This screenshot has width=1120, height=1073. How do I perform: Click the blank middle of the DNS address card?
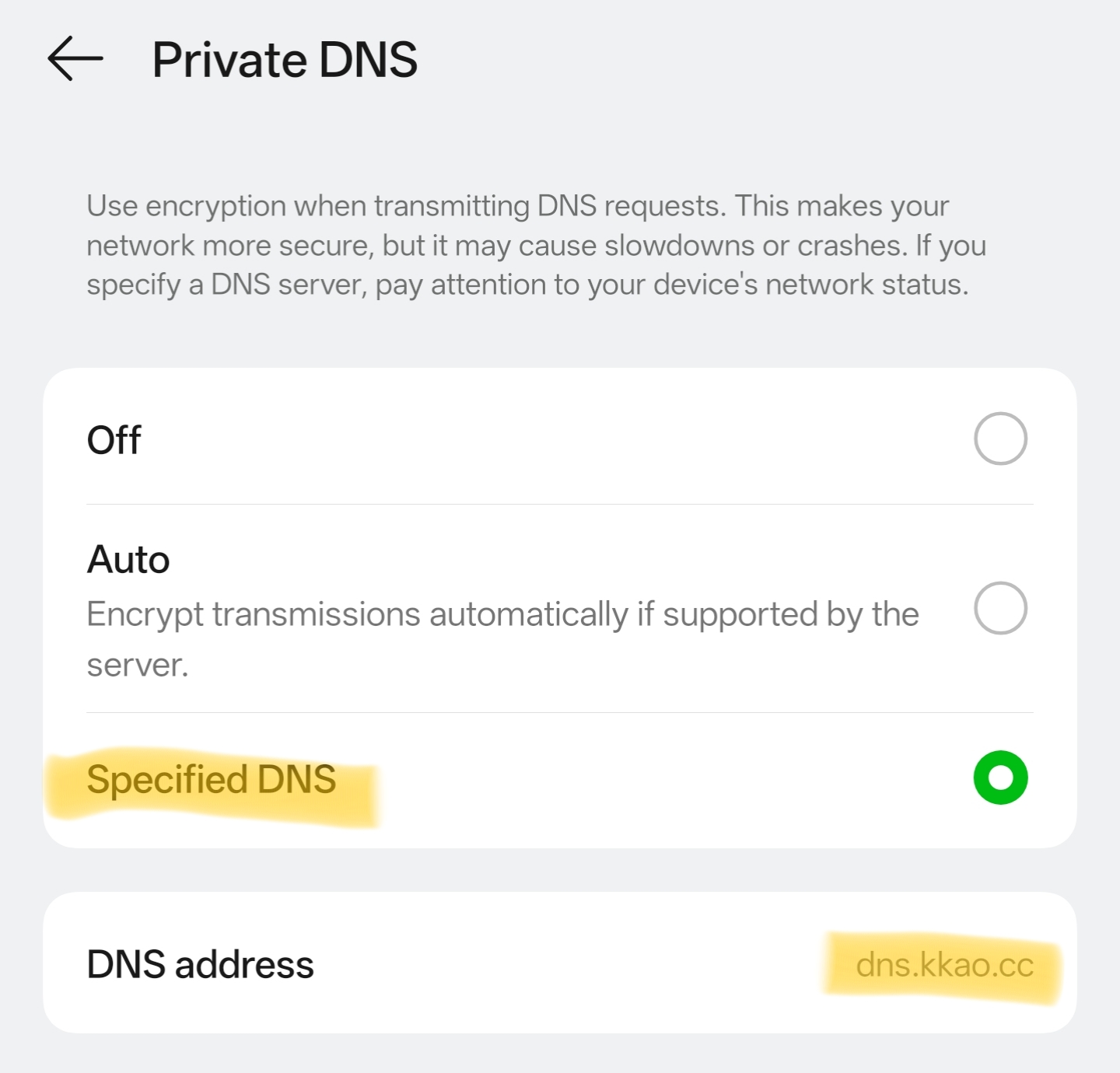click(x=568, y=964)
